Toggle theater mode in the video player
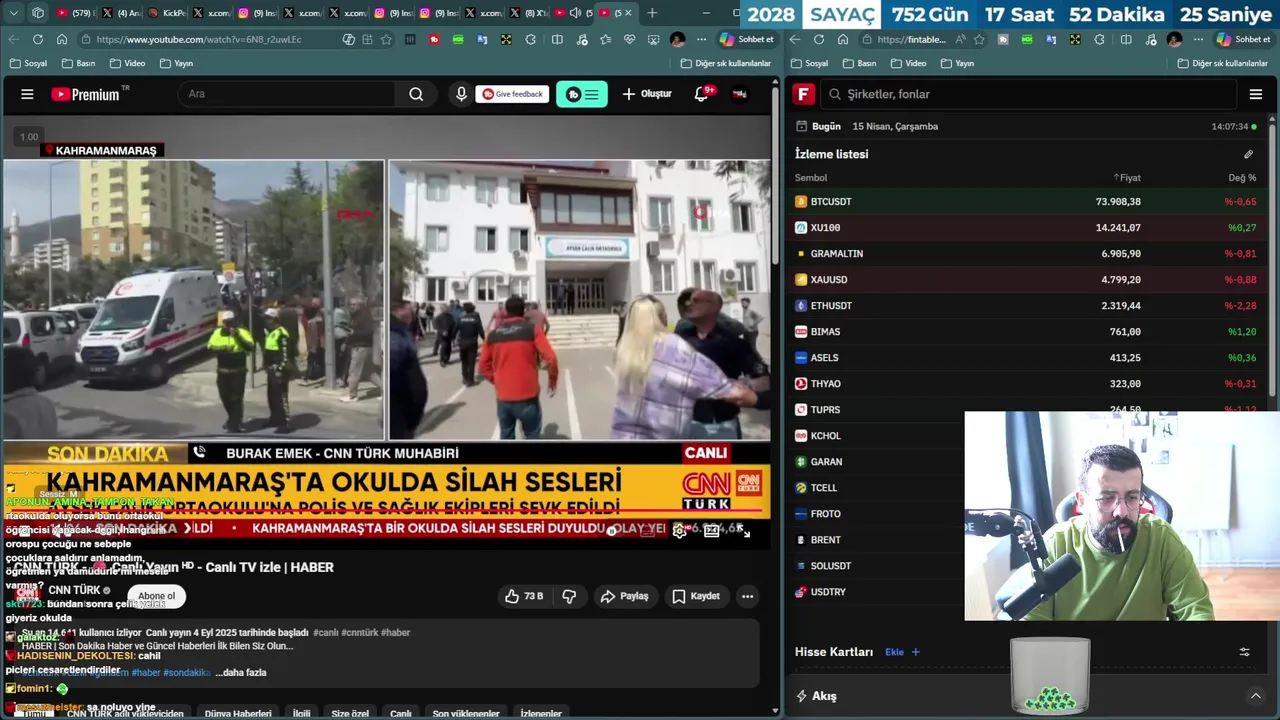1280x720 pixels. [x=712, y=531]
